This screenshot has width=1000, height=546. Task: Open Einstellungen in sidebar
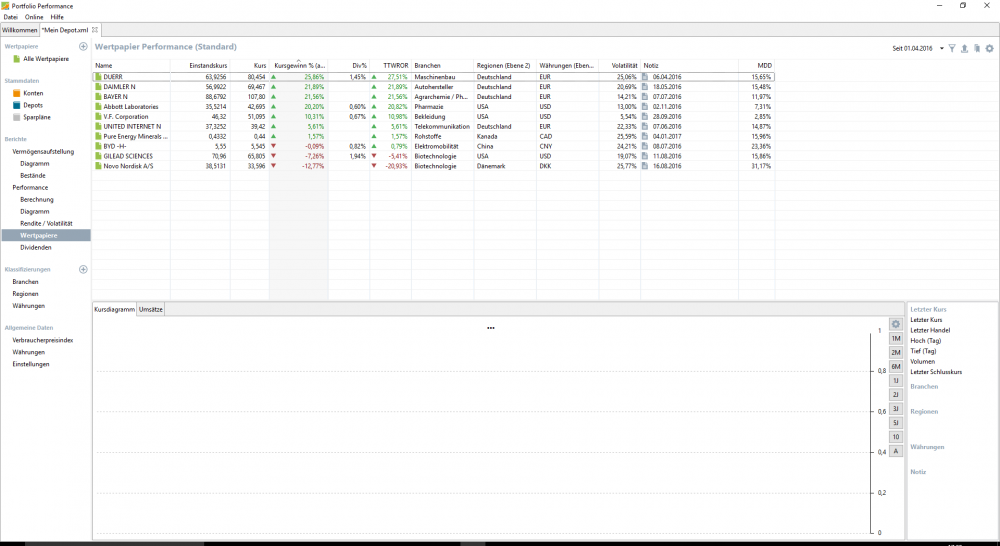[31, 364]
